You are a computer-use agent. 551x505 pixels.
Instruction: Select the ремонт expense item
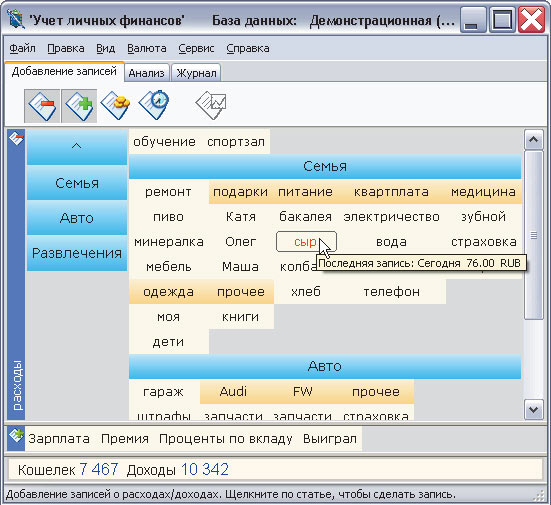click(x=168, y=192)
